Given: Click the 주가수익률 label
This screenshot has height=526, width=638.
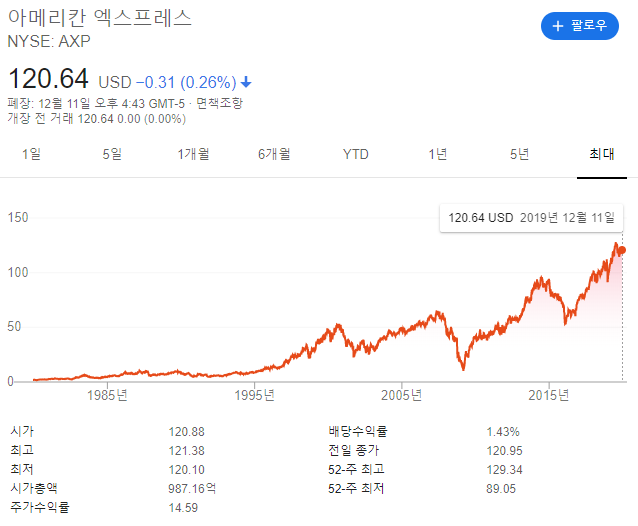Looking at the screenshot, I should (x=40, y=507).
